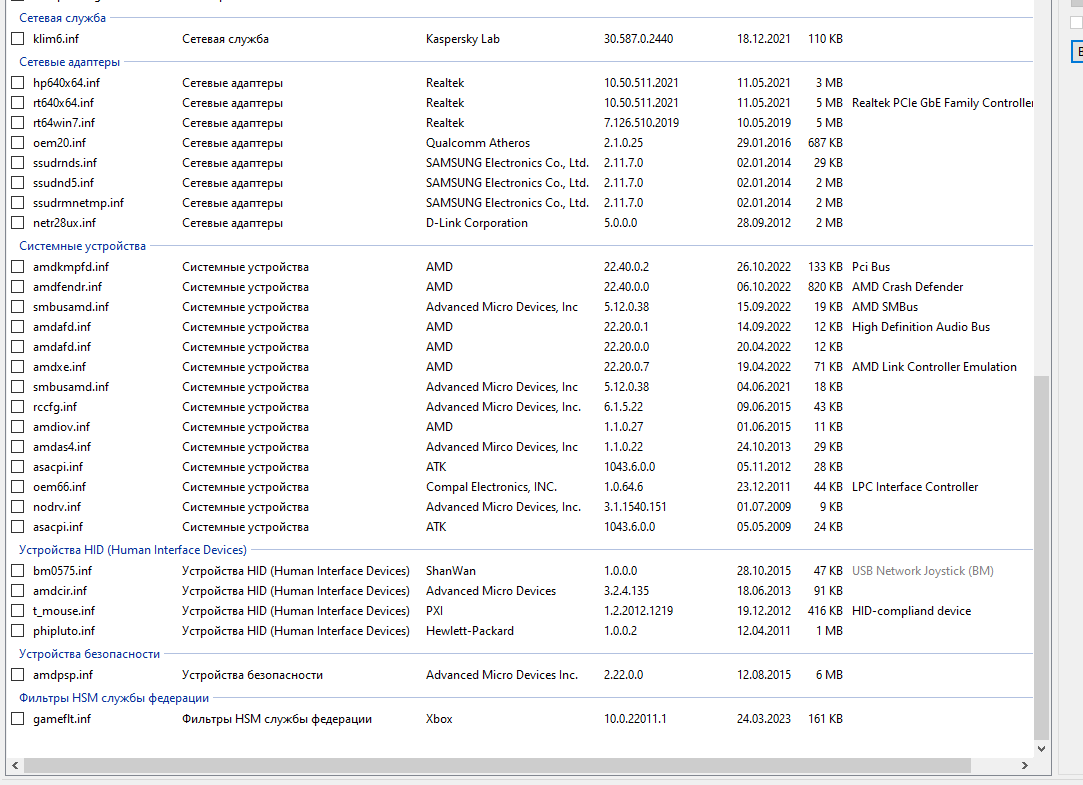The height and width of the screenshot is (785, 1083).
Task: Click the horizontal scrollbar right arrow
Action: click(1025, 766)
